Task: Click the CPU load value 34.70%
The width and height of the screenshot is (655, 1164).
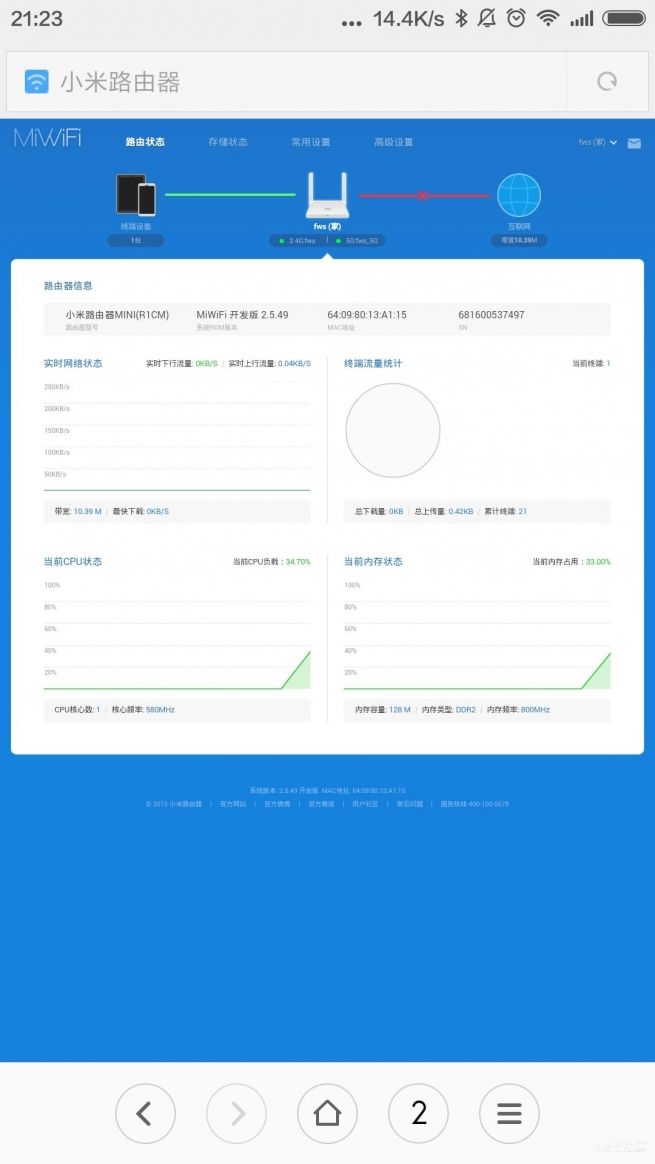Action: pyautogui.click(x=298, y=562)
